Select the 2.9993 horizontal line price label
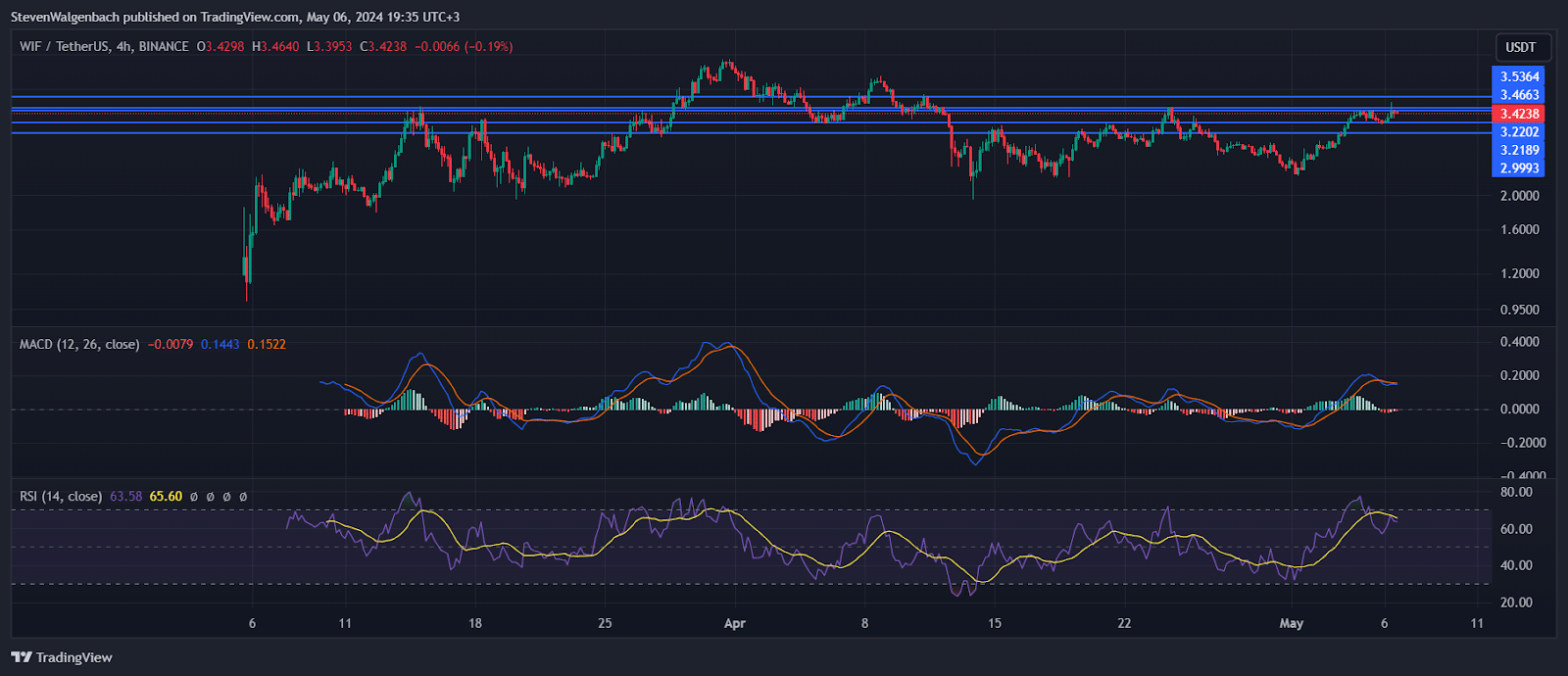This screenshot has width=1568, height=676. (x=1519, y=169)
